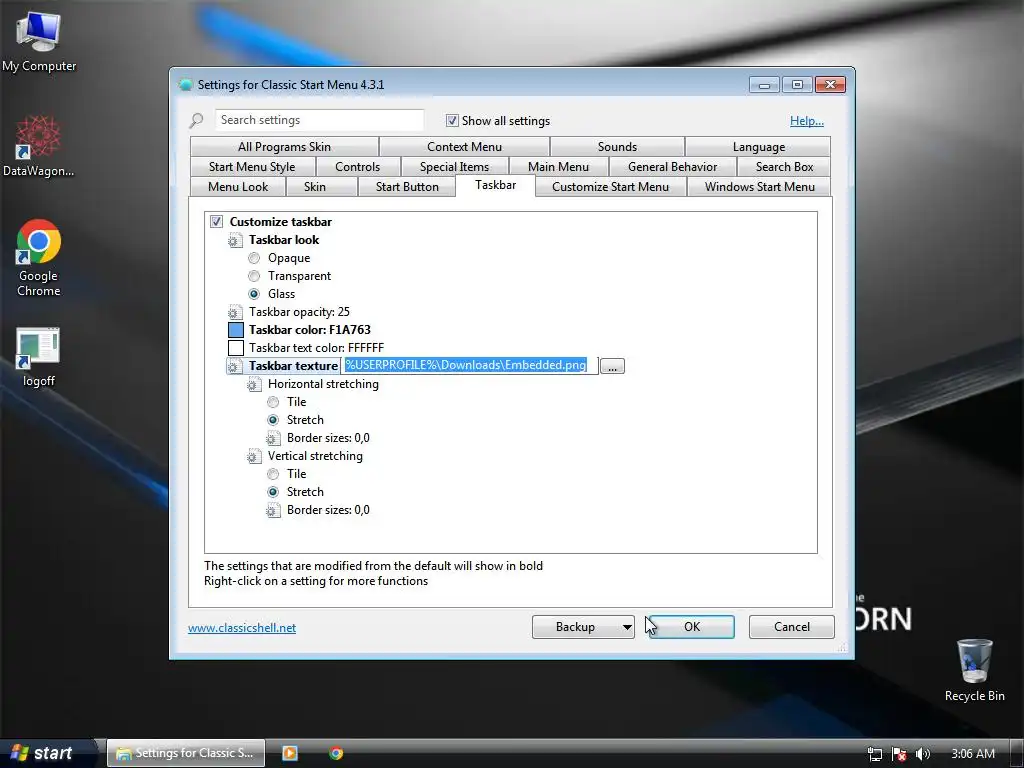Click the gear icon next to Taskbar look
1024x768 pixels.
(235, 240)
